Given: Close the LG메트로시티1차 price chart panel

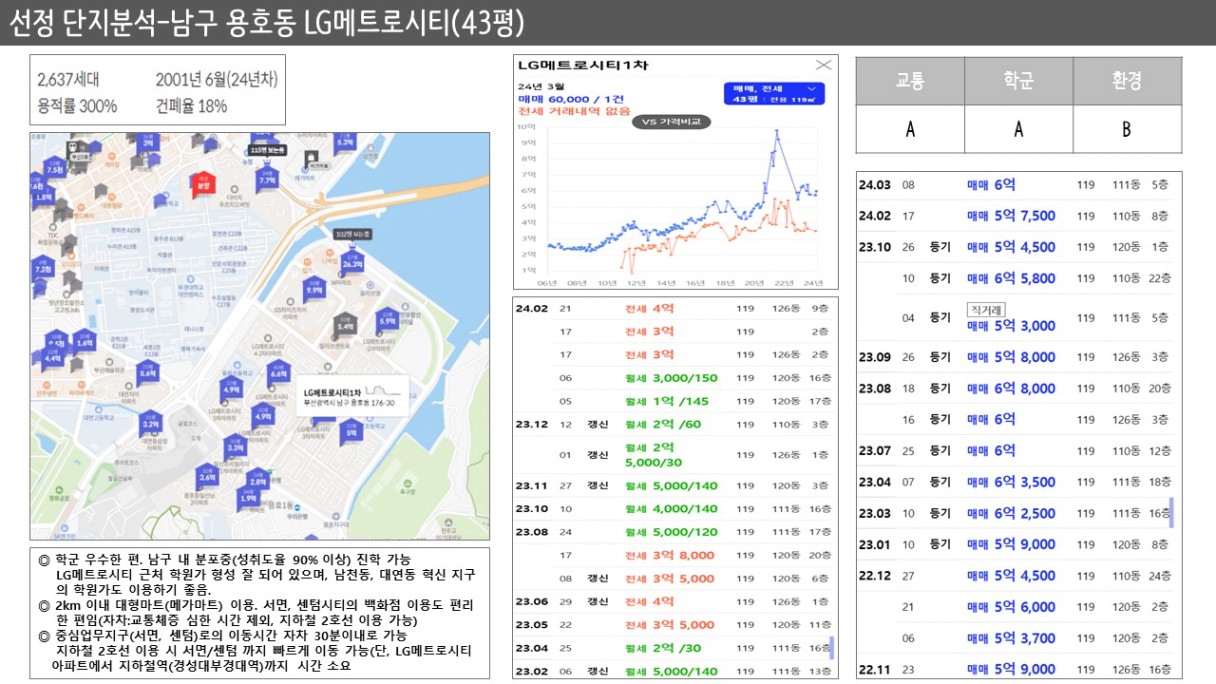Looking at the screenshot, I should pos(823,65).
